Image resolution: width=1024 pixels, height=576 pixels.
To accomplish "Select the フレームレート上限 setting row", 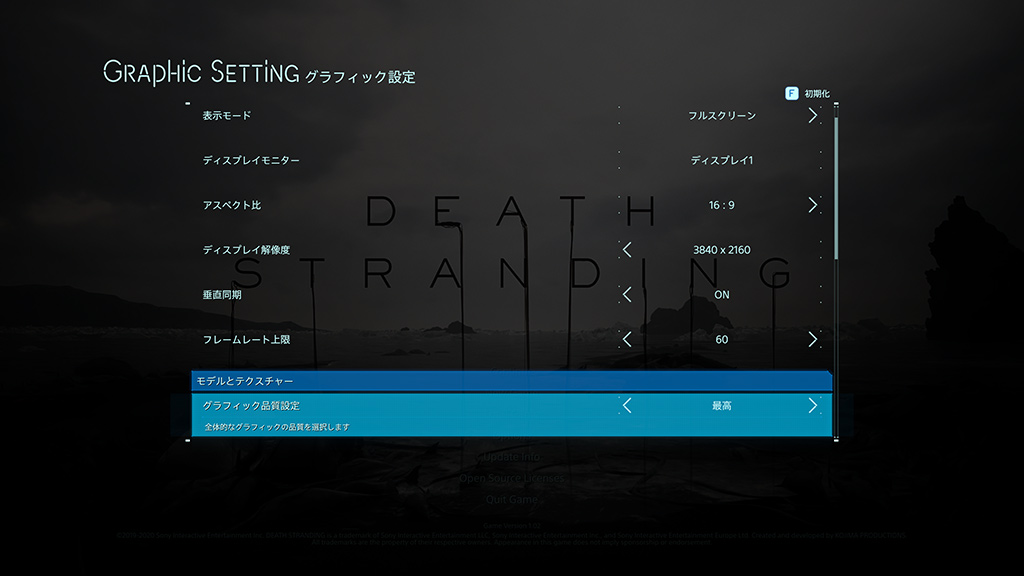I will click(x=511, y=340).
